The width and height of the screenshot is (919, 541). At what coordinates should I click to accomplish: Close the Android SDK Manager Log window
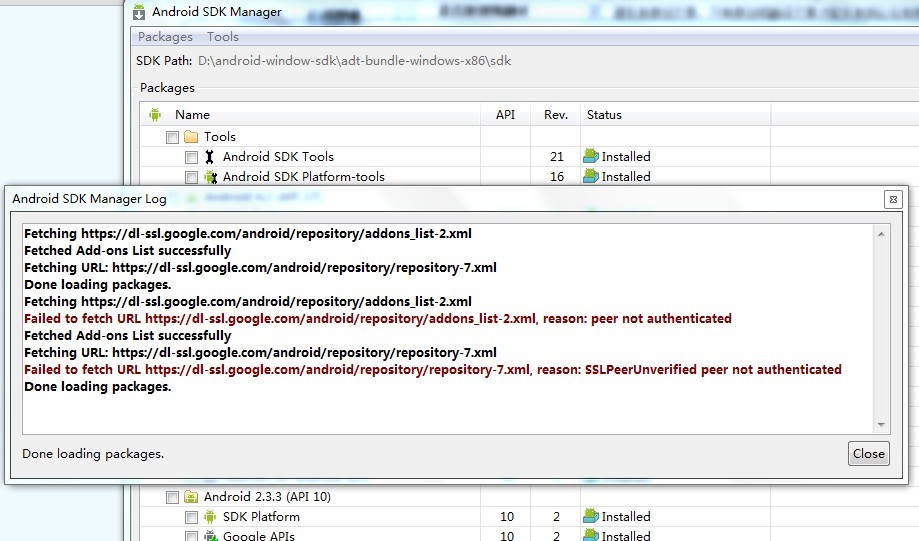893,199
